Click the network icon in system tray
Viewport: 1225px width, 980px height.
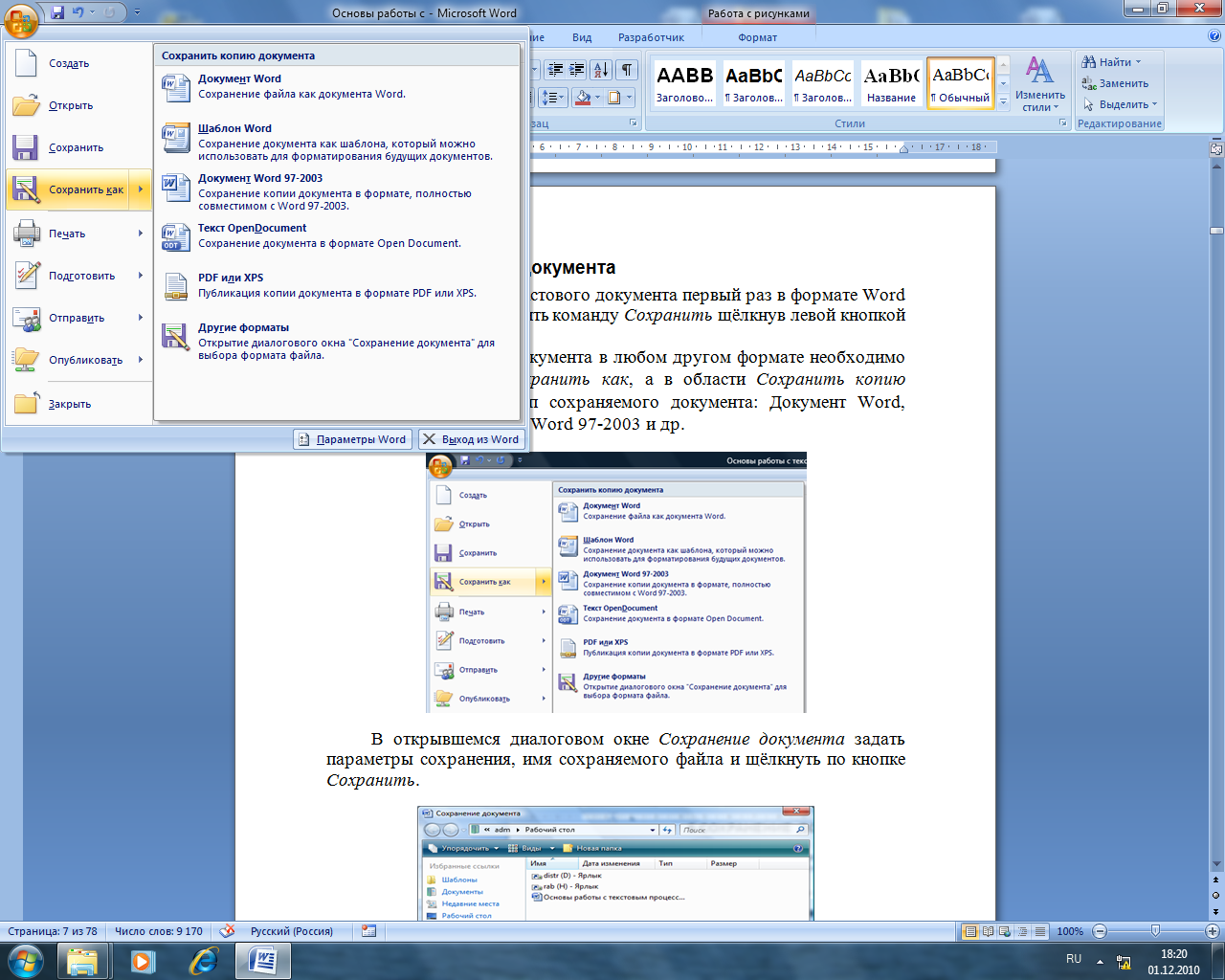[1124, 961]
